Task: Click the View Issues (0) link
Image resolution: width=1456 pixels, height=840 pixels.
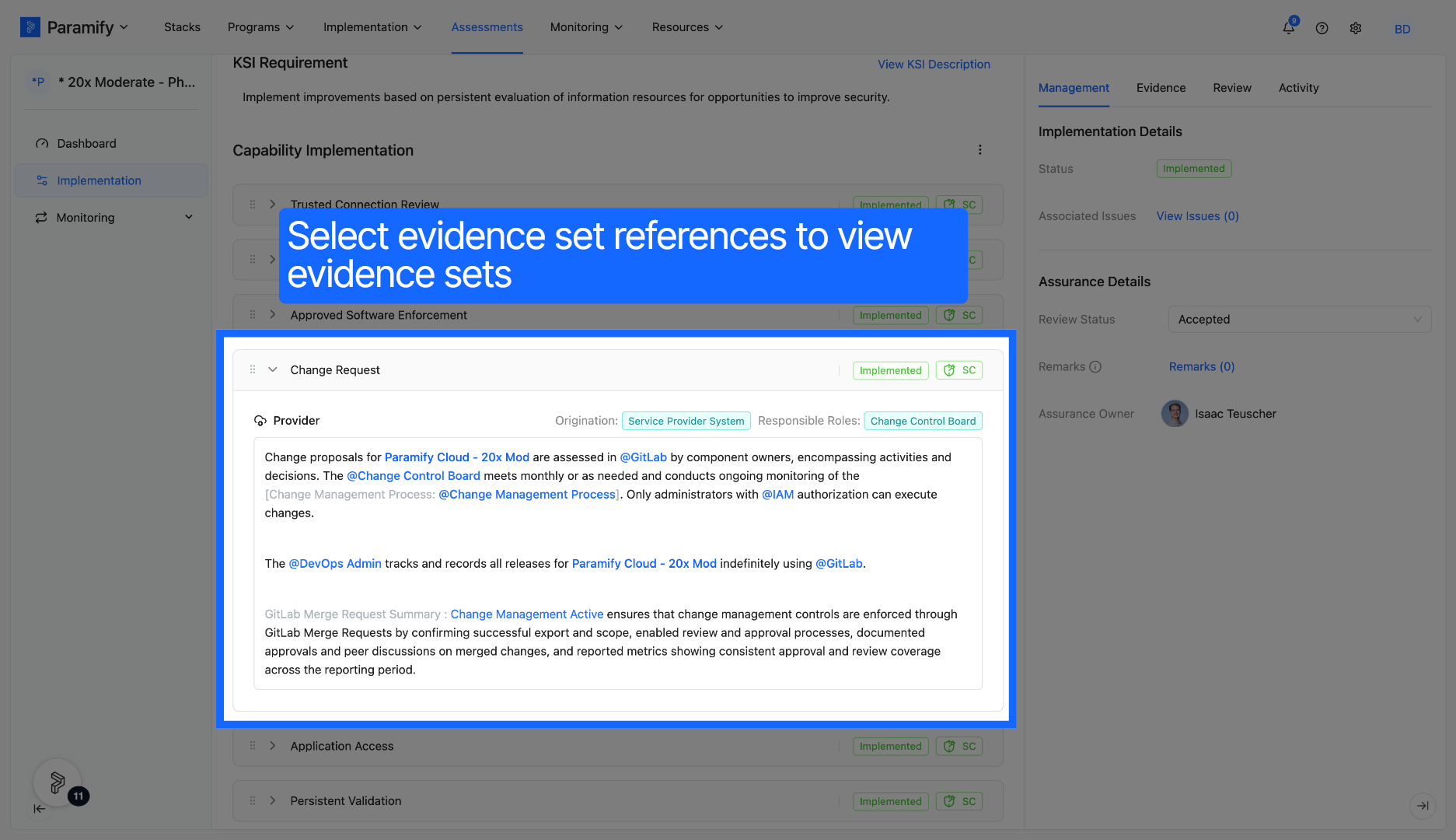Action: tap(1197, 216)
